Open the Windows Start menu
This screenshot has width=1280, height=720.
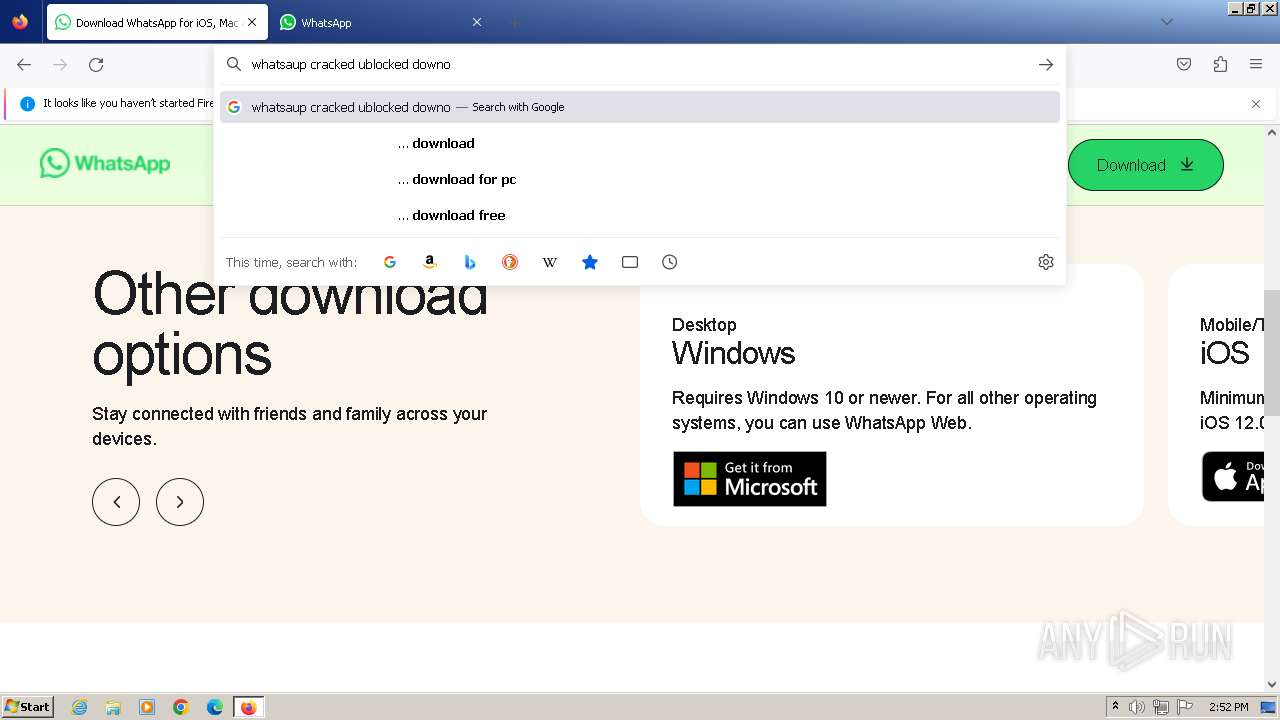[28, 707]
